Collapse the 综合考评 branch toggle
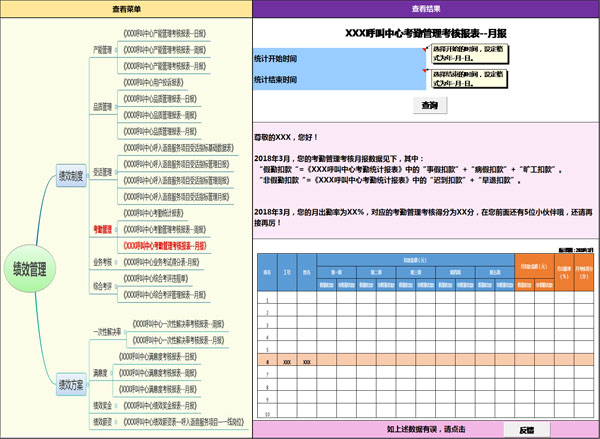The width and height of the screenshot is (600, 439). 116,287
